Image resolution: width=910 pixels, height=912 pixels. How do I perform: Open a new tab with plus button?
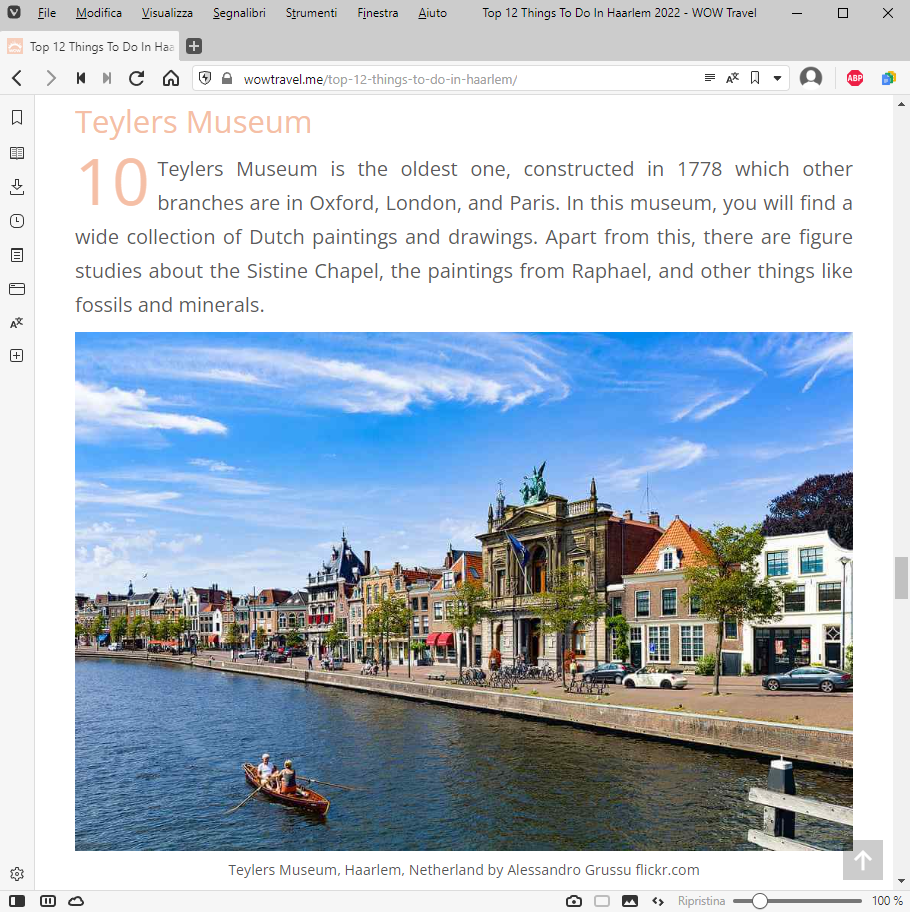pos(194,46)
